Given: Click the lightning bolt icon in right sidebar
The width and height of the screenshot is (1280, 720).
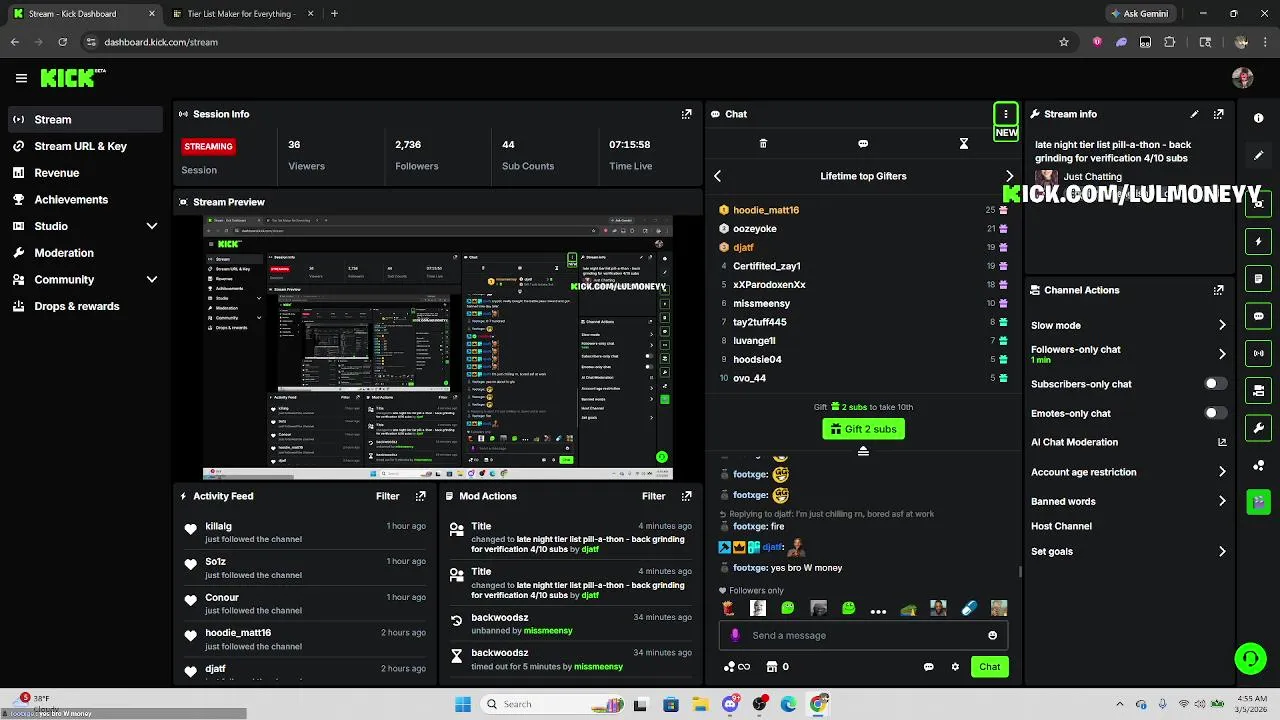Looking at the screenshot, I should (x=1259, y=241).
